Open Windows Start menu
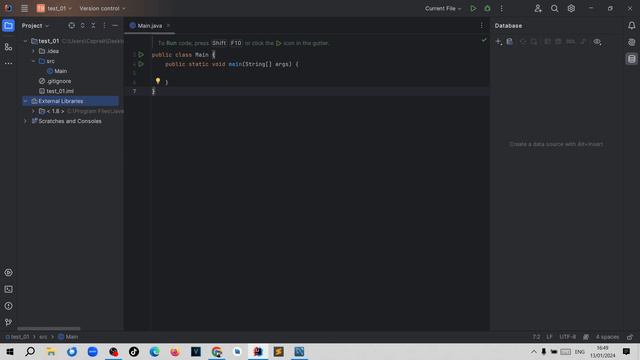This screenshot has height=360, width=640. (x=10, y=351)
